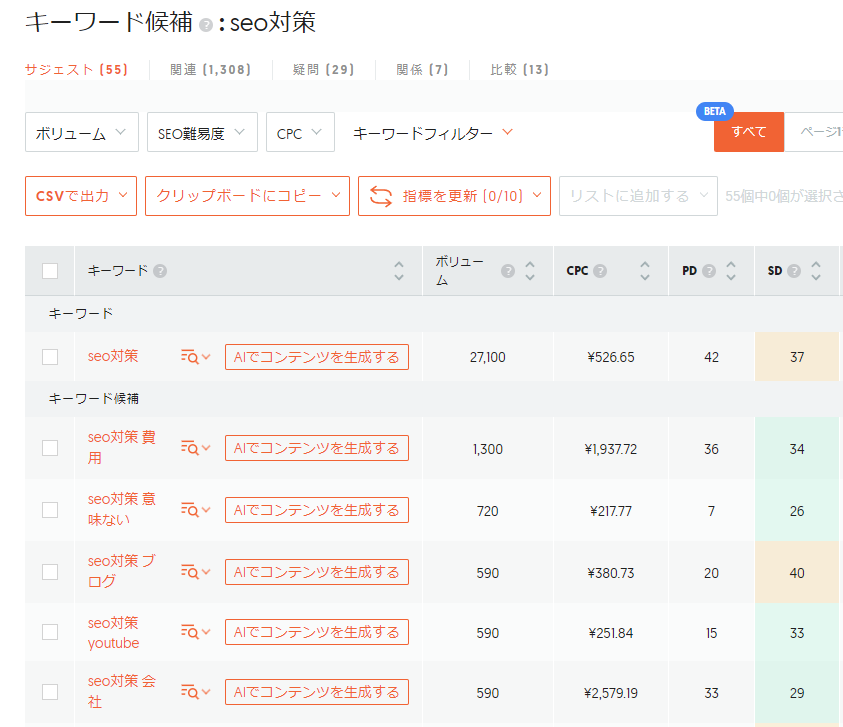Check the box for seo対策 会社 row

pyautogui.click(x=50, y=692)
